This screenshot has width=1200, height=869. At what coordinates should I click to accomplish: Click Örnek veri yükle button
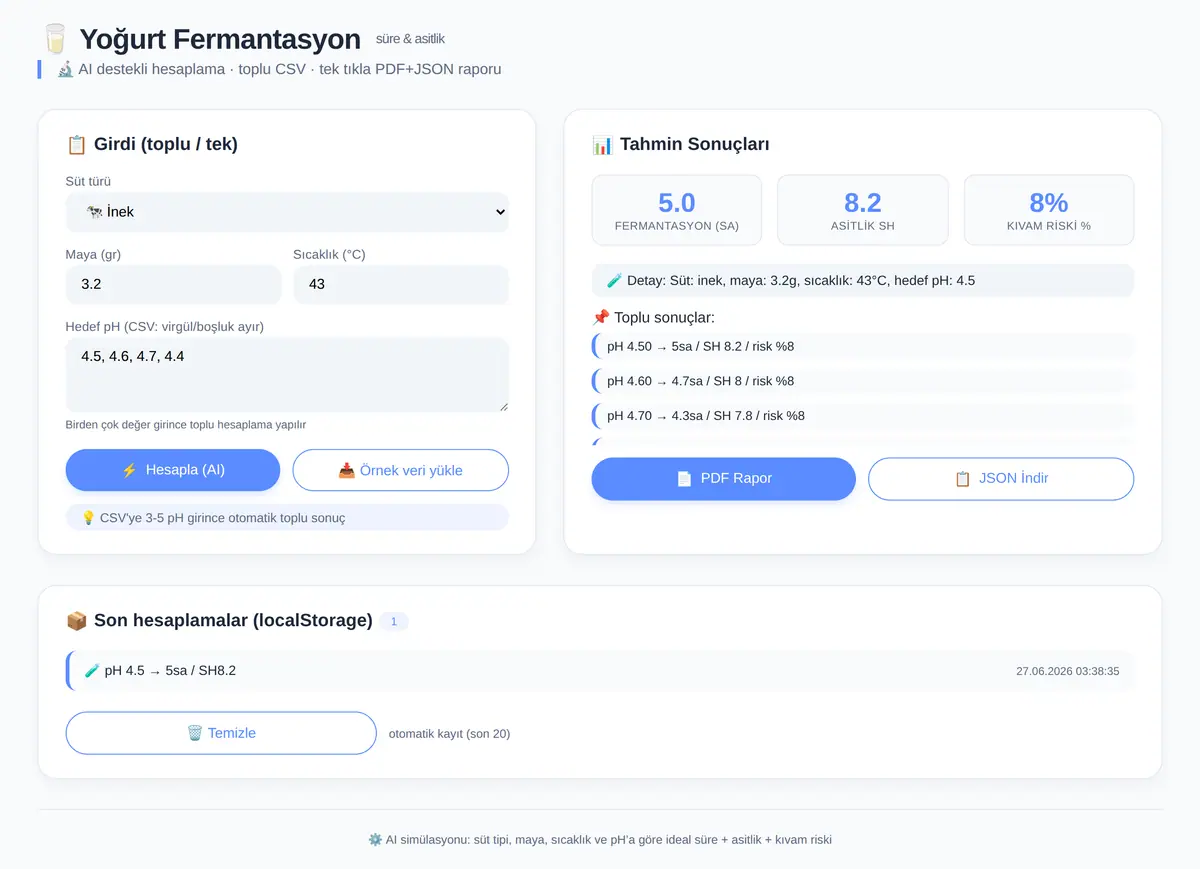pyautogui.click(x=401, y=470)
